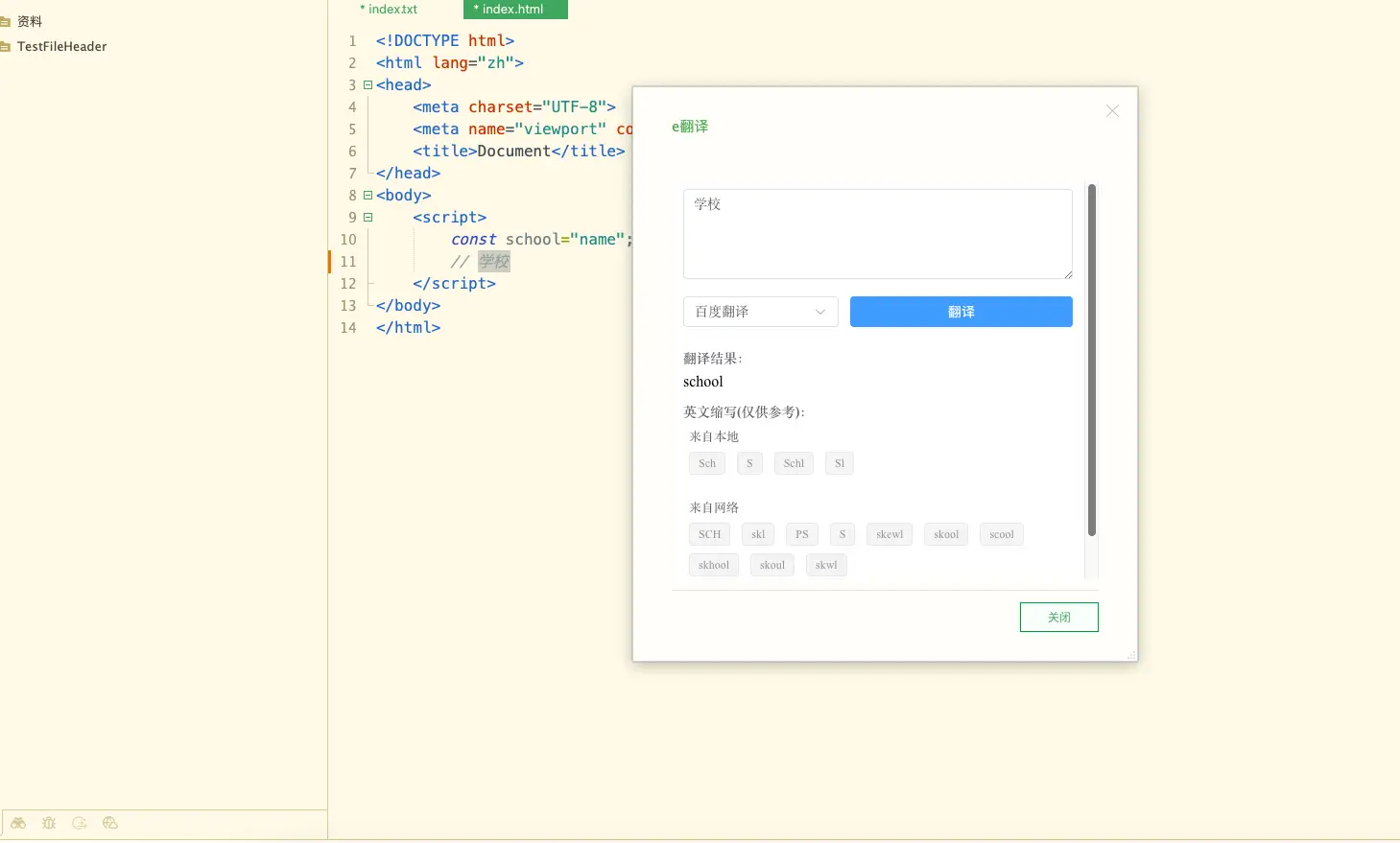Select the skhool abbreviation chip
Screen dimensions: 1400x843
pos(714,565)
